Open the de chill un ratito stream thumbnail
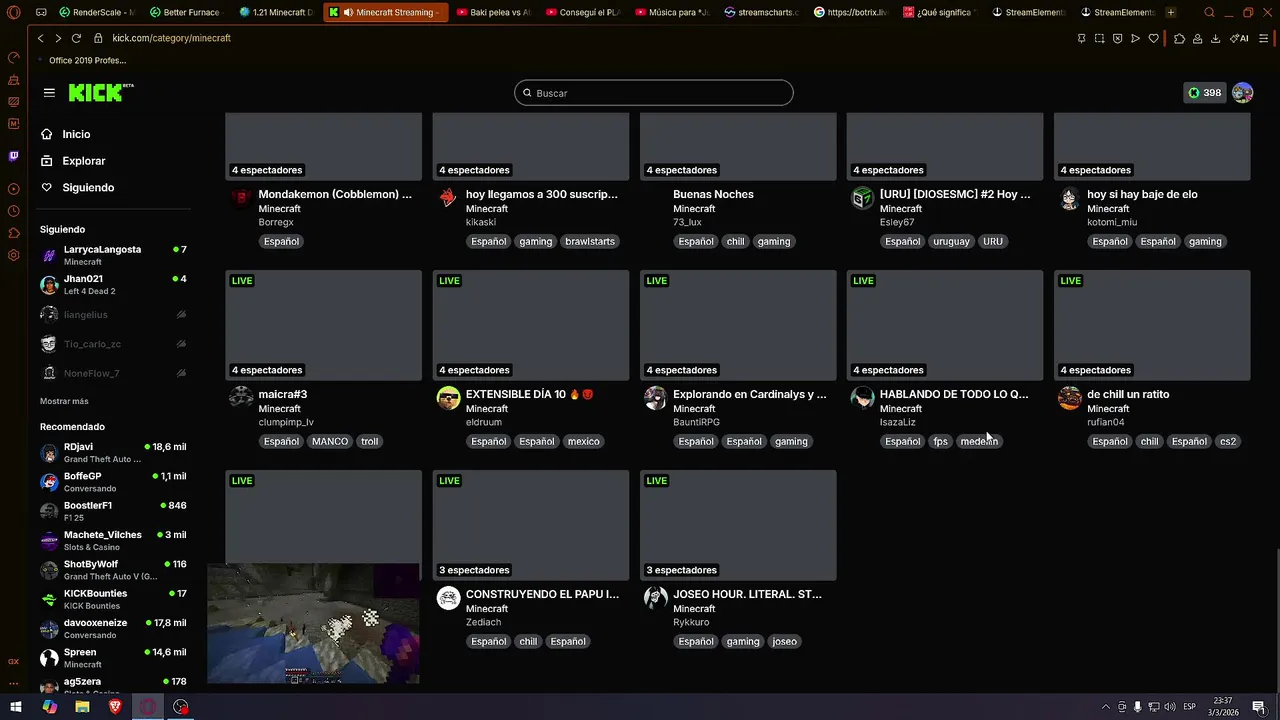This screenshot has width=1280, height=720. coord(1152,325)
